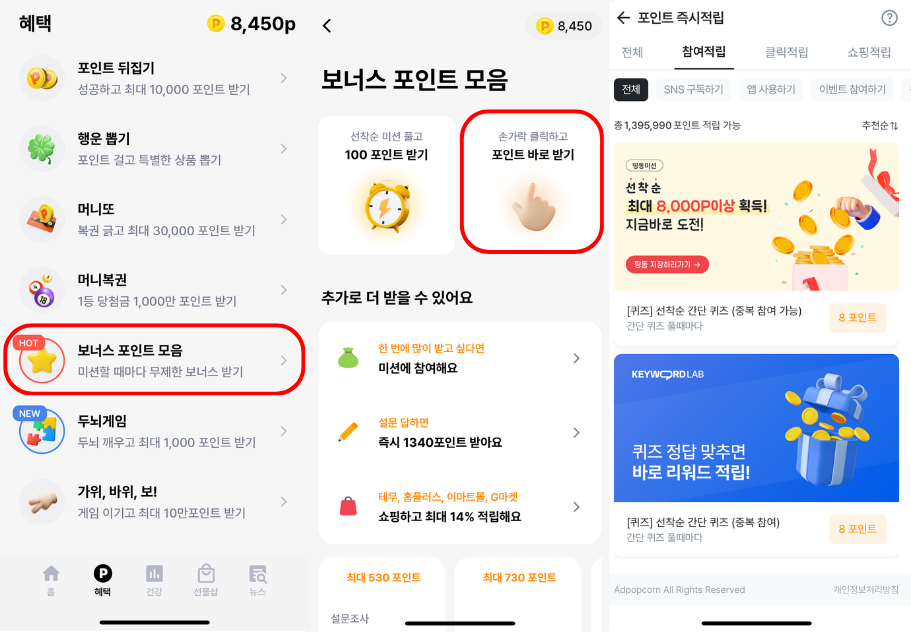Tap the home icon in bottom navigation

51,574
